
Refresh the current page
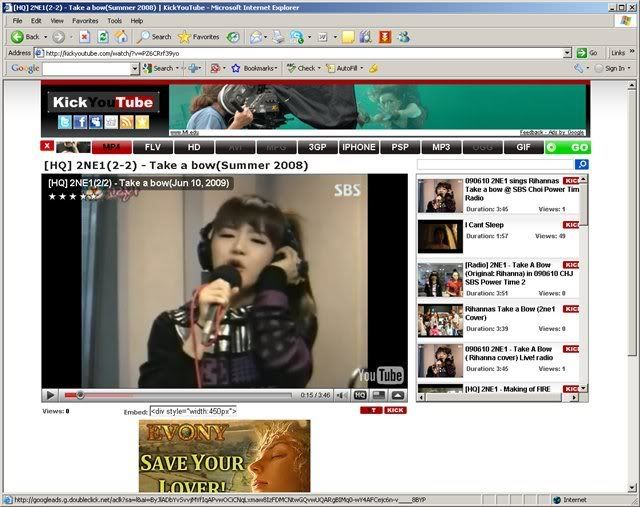point(103,37)
